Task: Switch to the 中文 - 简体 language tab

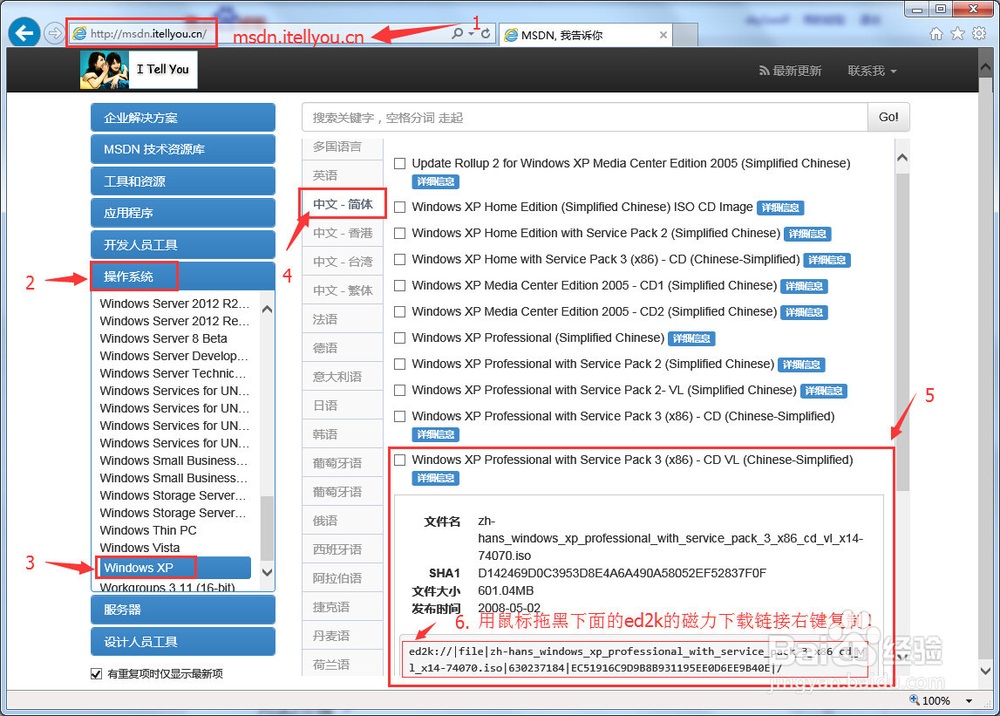Action: [x=342, y=204]
